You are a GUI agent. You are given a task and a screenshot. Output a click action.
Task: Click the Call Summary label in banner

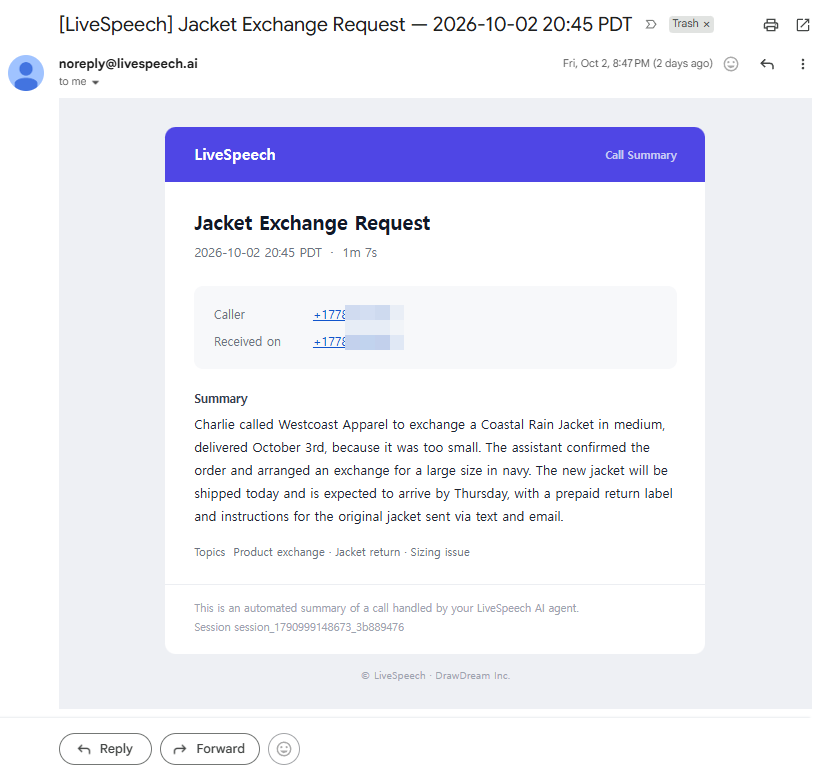point(641,155)
